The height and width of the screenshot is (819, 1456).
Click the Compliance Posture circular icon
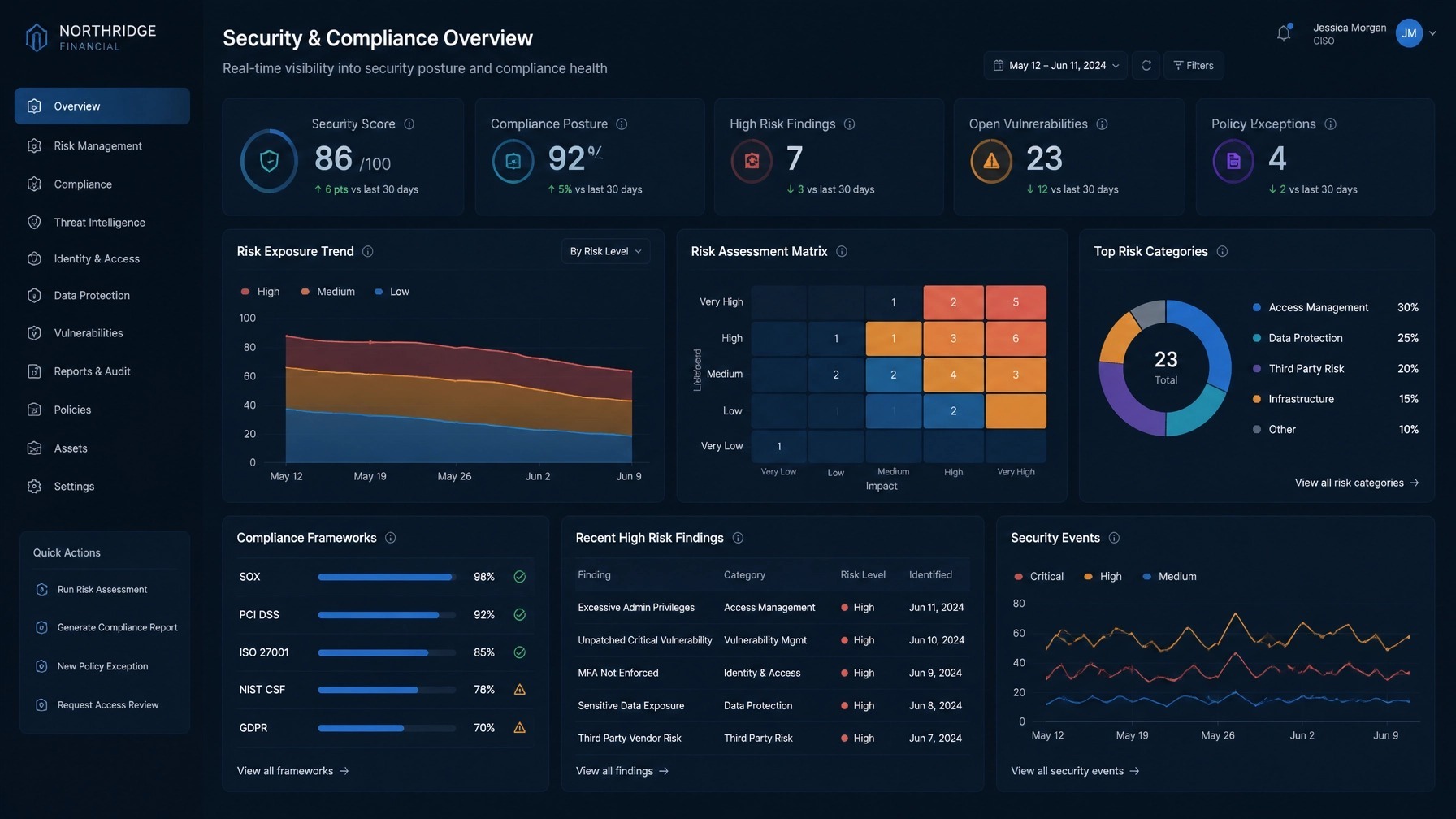tap(513, 161)
